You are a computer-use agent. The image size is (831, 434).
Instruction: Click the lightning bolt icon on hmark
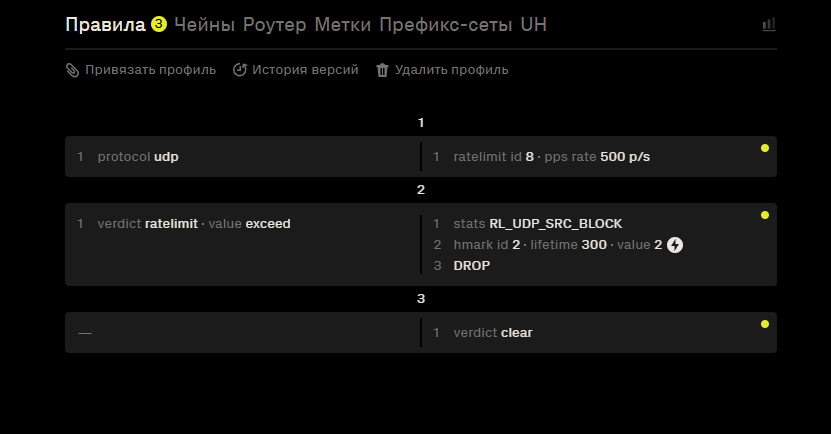[x=675, y=245]
